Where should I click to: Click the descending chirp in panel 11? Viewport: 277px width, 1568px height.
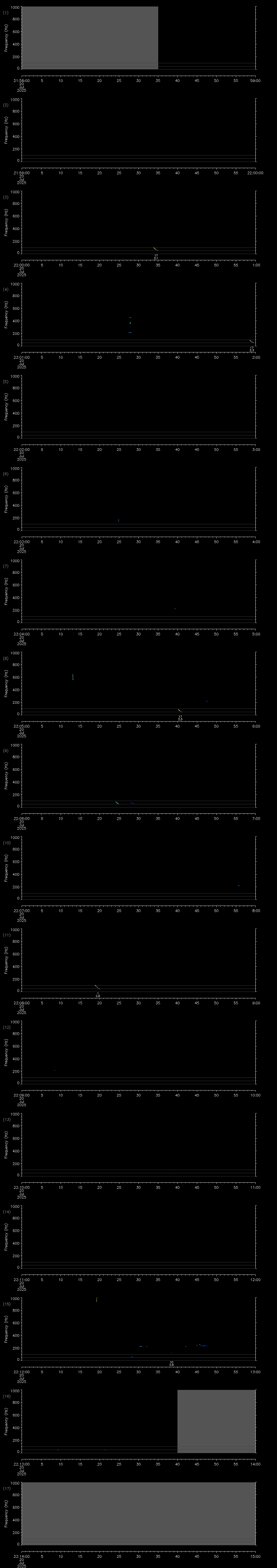pos(97,987)
